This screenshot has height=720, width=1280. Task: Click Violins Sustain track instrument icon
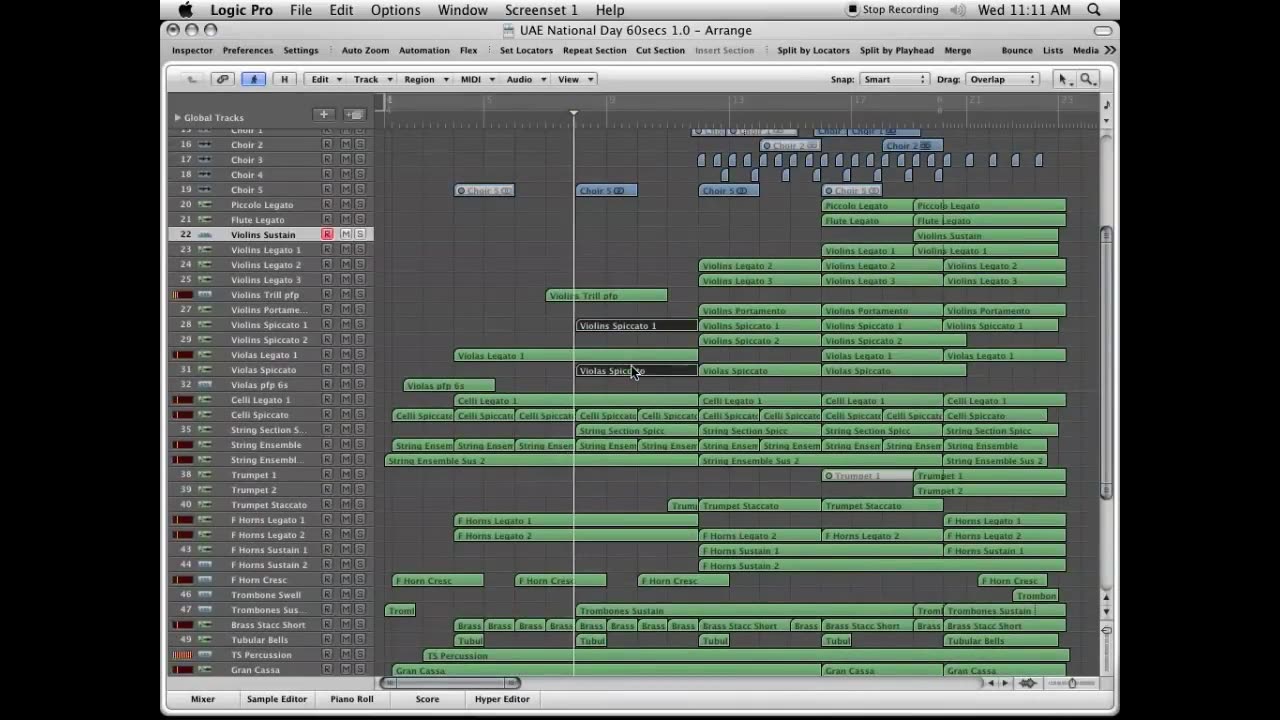pos(205,235)
